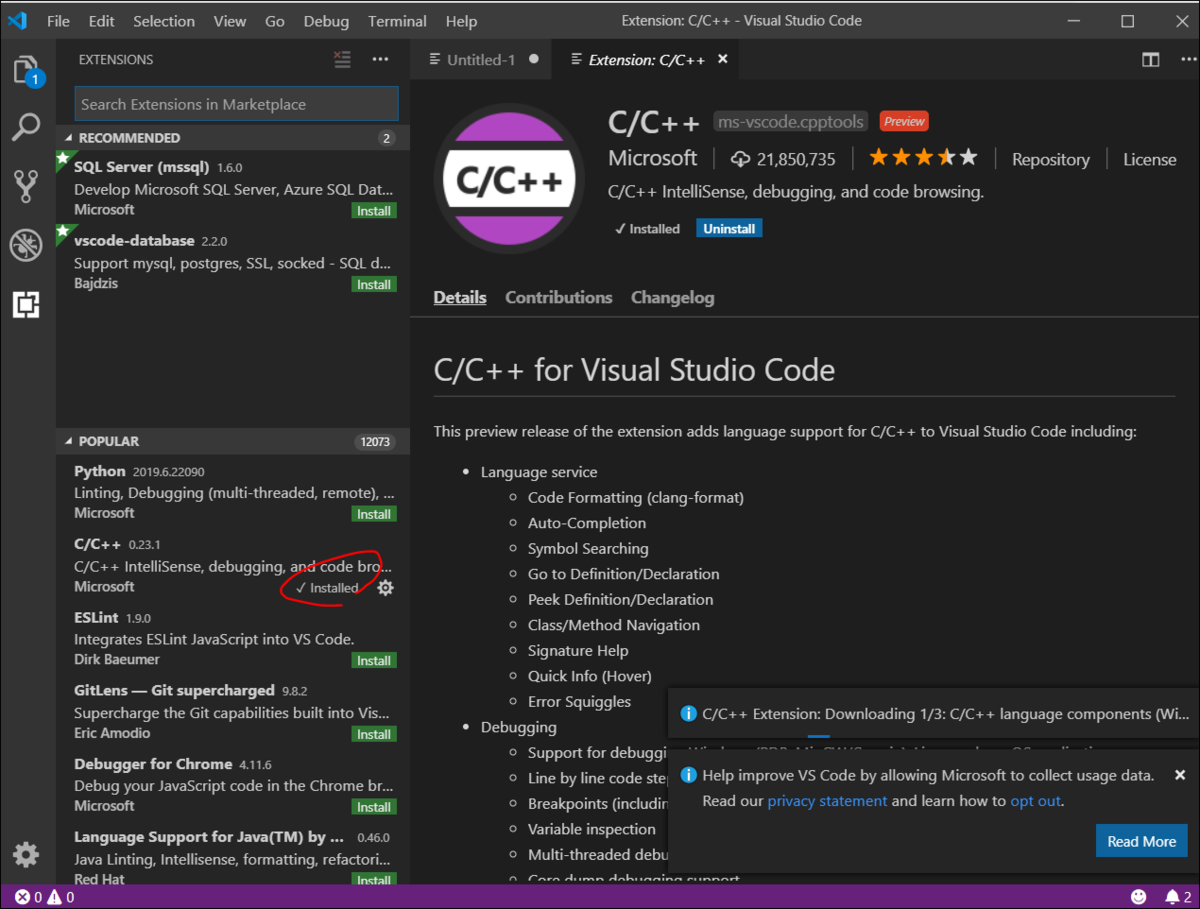Dismiss the usage data notification
The image size is (1200, 909).
tap(1180, 775)
